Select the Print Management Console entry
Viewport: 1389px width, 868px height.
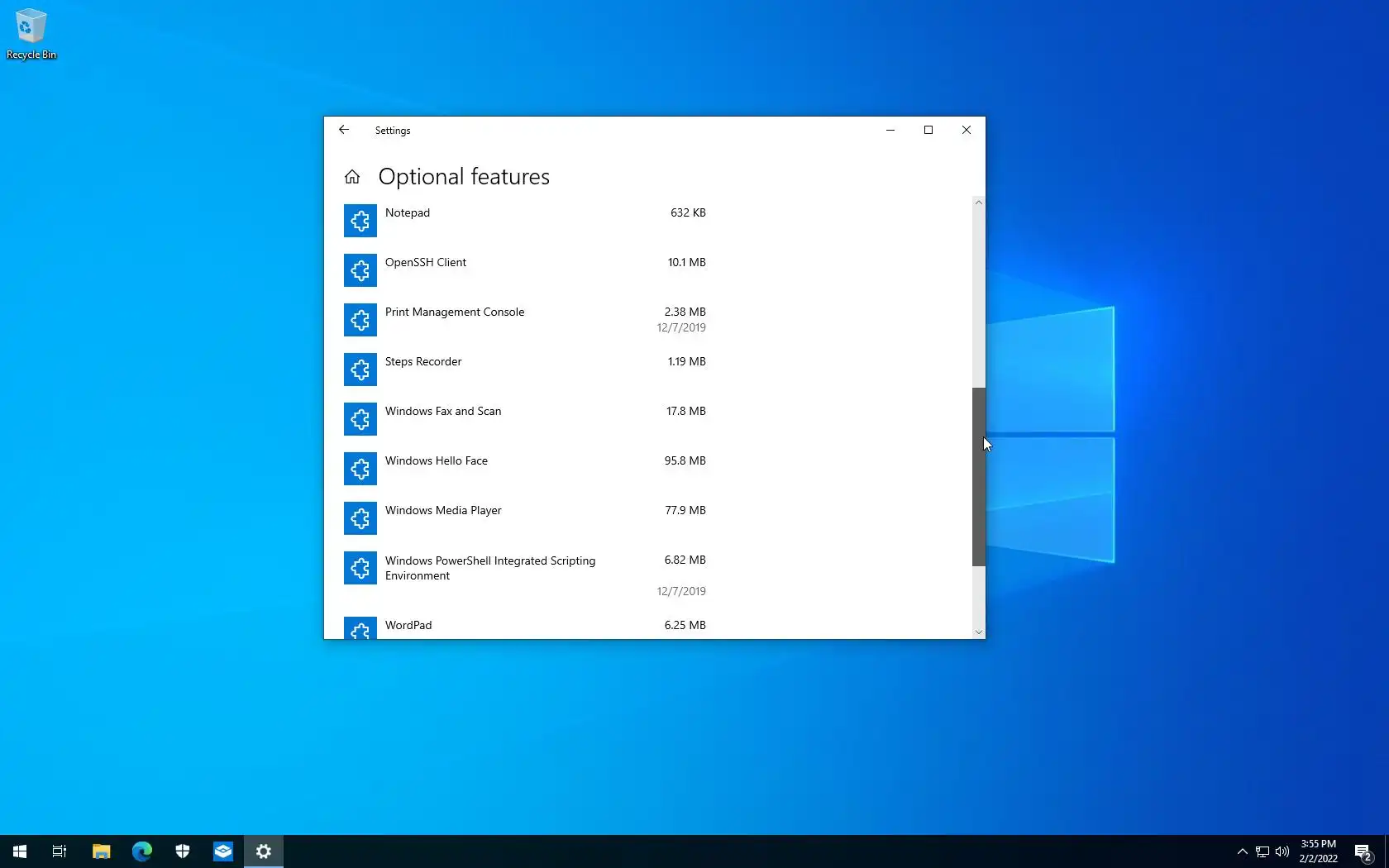[x=455, y=312]
